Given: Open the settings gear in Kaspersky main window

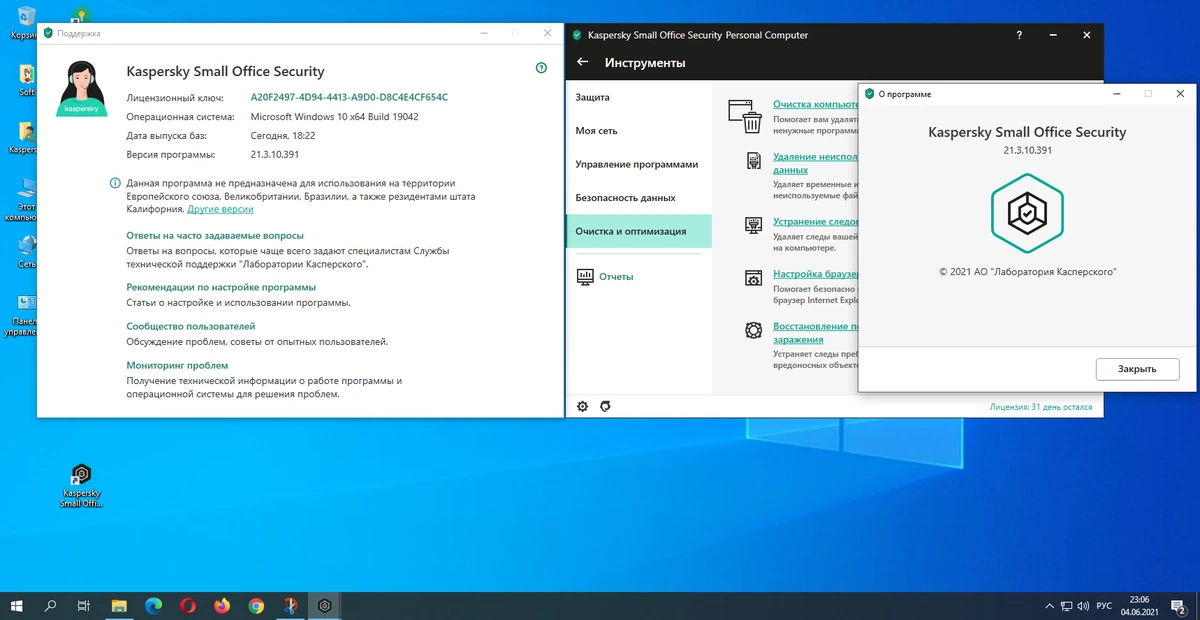Looking at the screenshot, I should [583, 406].
